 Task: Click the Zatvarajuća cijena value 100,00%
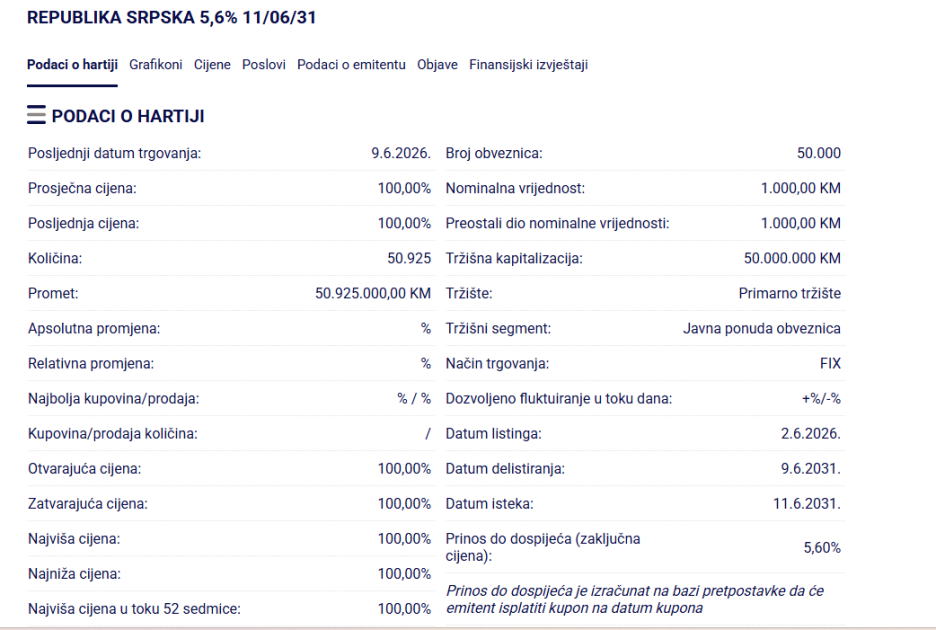pos(404,504)
